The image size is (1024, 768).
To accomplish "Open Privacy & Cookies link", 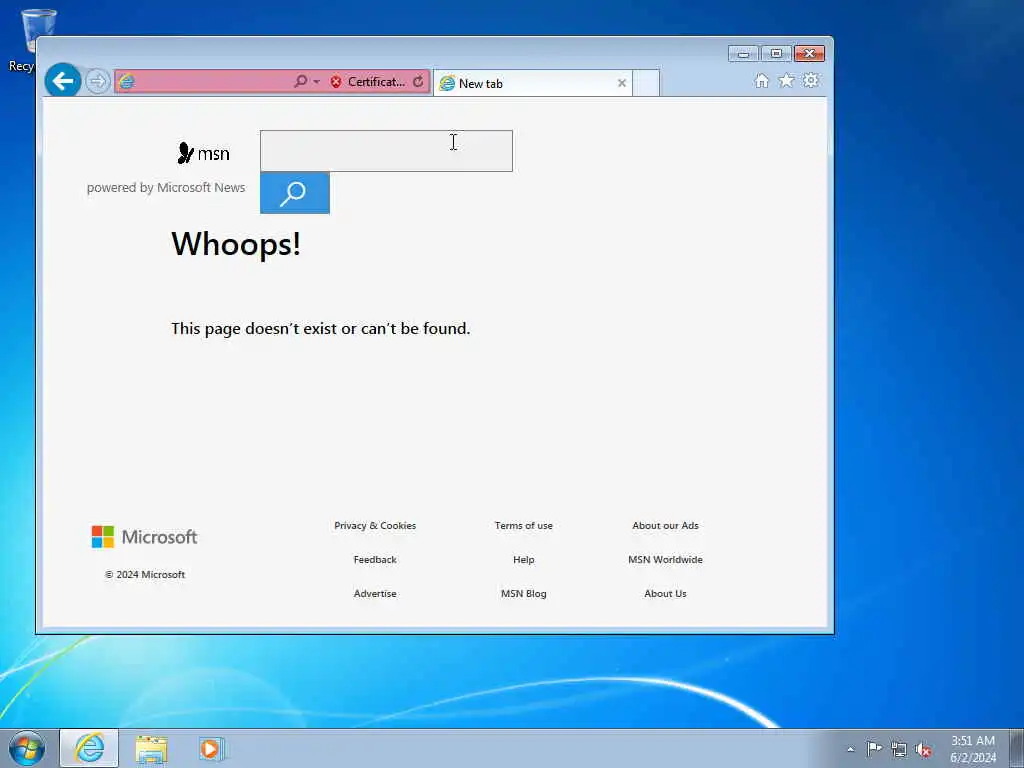I will [x=375, y=526].
